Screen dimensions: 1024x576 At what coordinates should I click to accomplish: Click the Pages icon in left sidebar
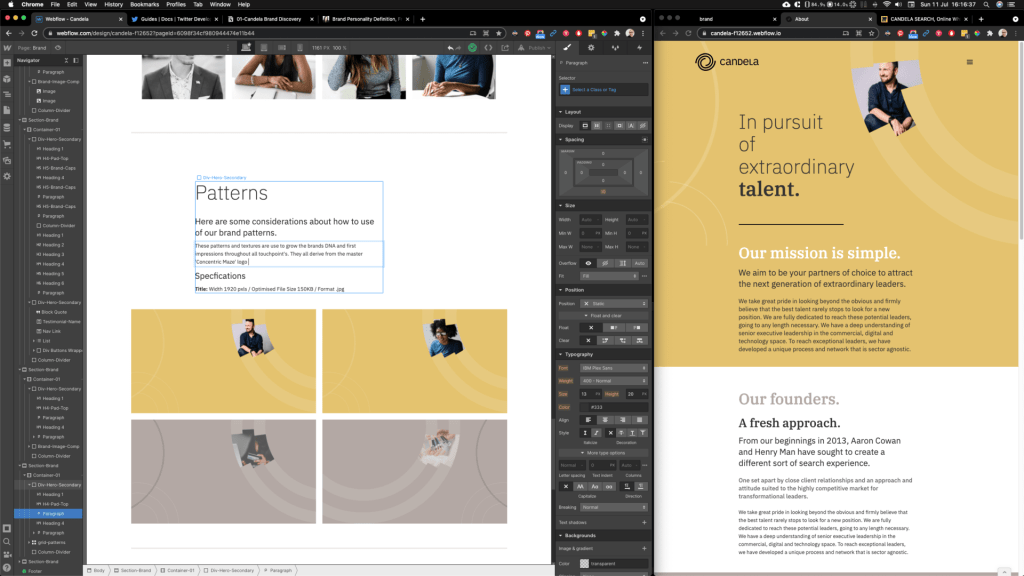[x=7, y=112]
